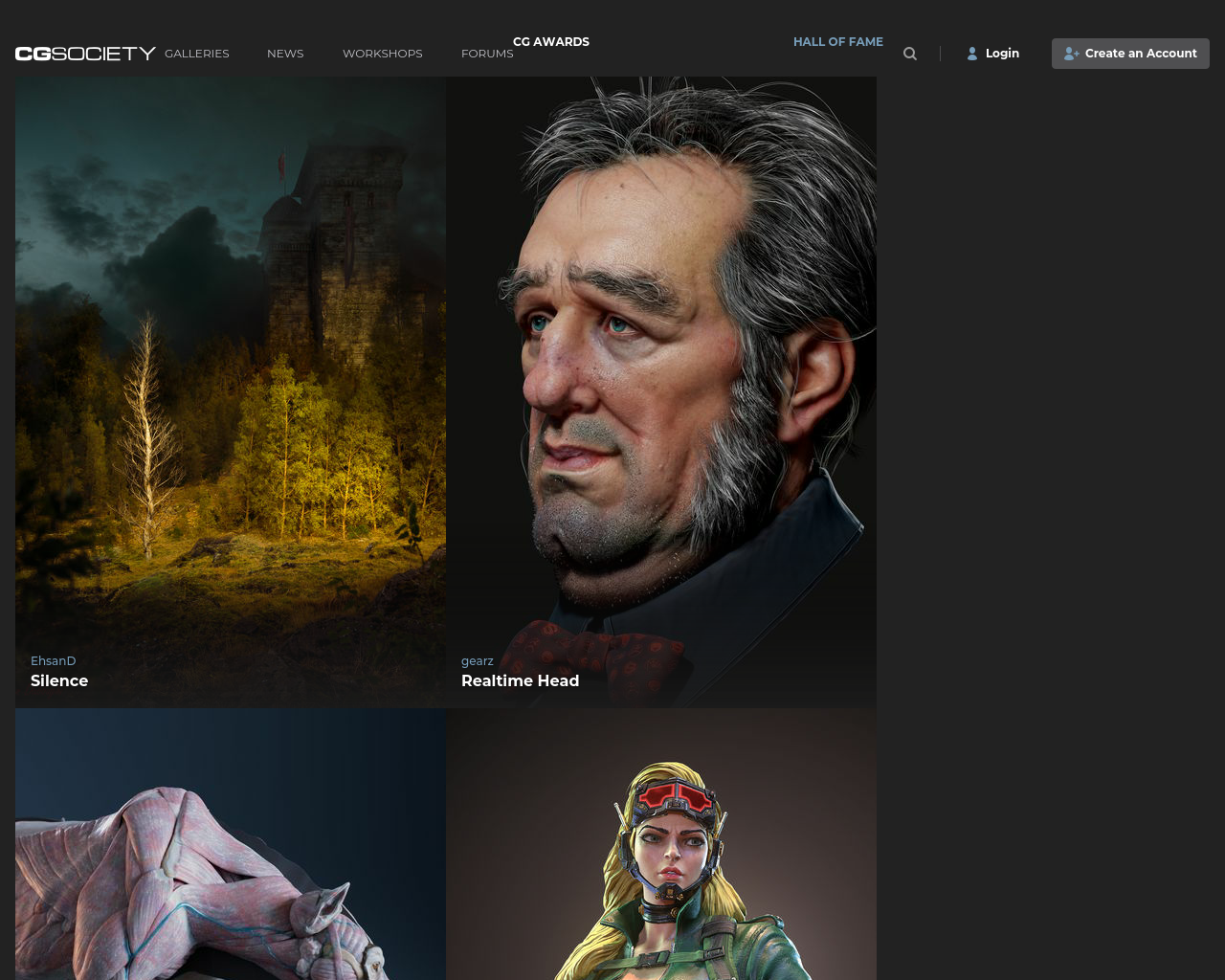Open the castle forest landscape artwork
1225x980 pixels.
pos(230,364)
